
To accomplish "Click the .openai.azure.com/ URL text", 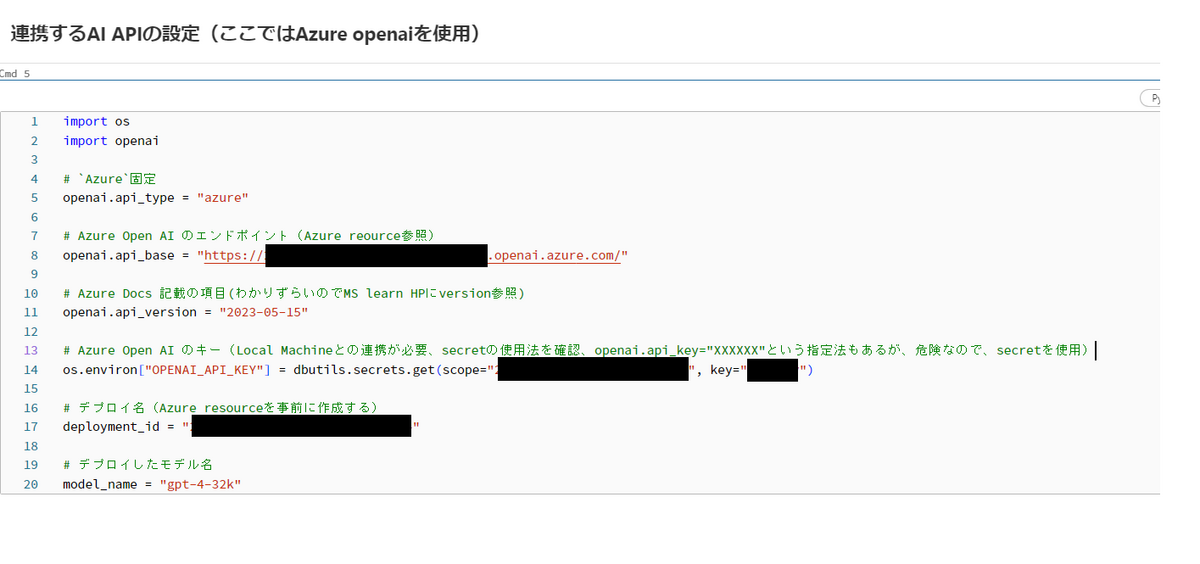I will click(553, 255).
